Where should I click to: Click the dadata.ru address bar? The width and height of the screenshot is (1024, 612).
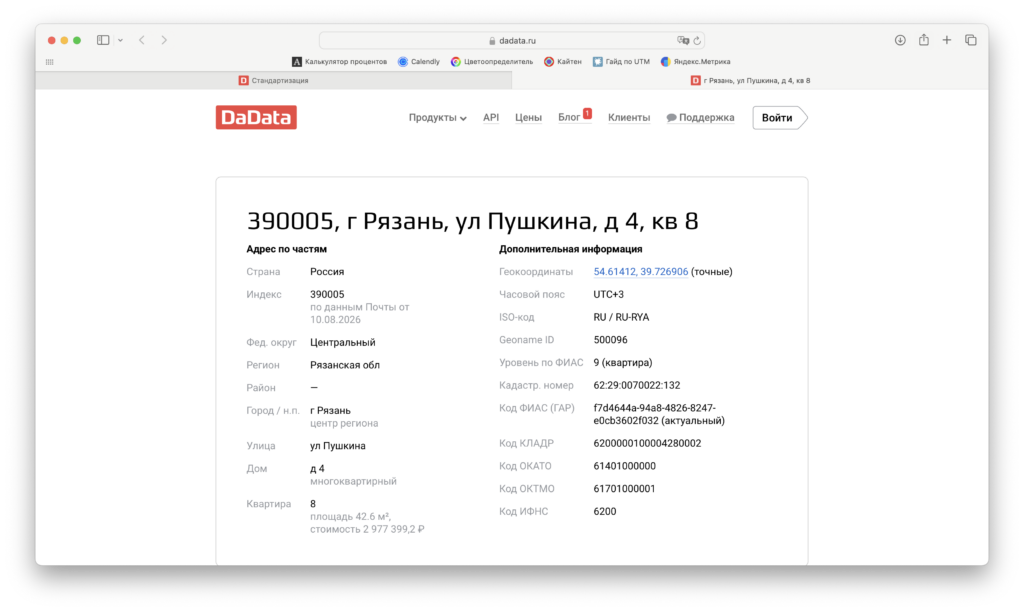[512, 40]
